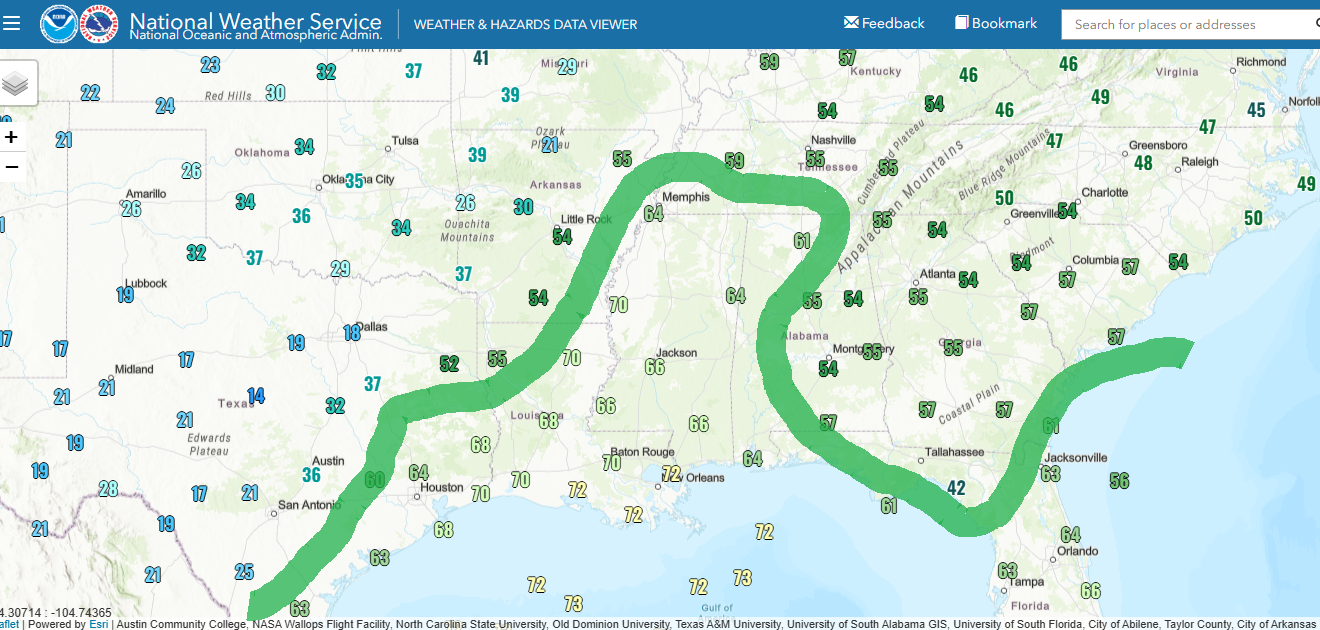
Task: Zoom out on the map
Action: pyautogui.click(x=12, y=166)
